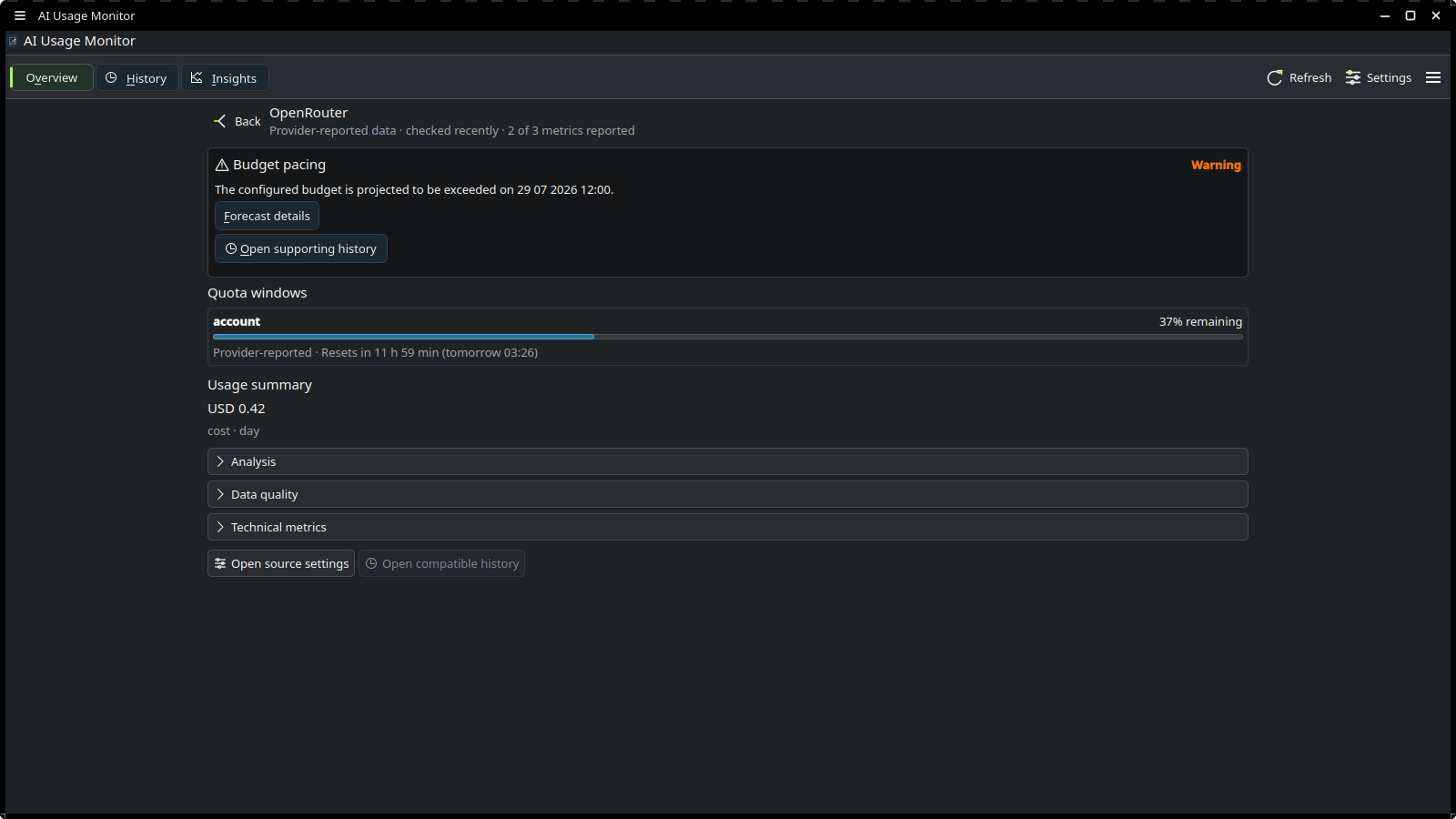
Task: Switch to the Insights tab
Action: coord(224,78)
